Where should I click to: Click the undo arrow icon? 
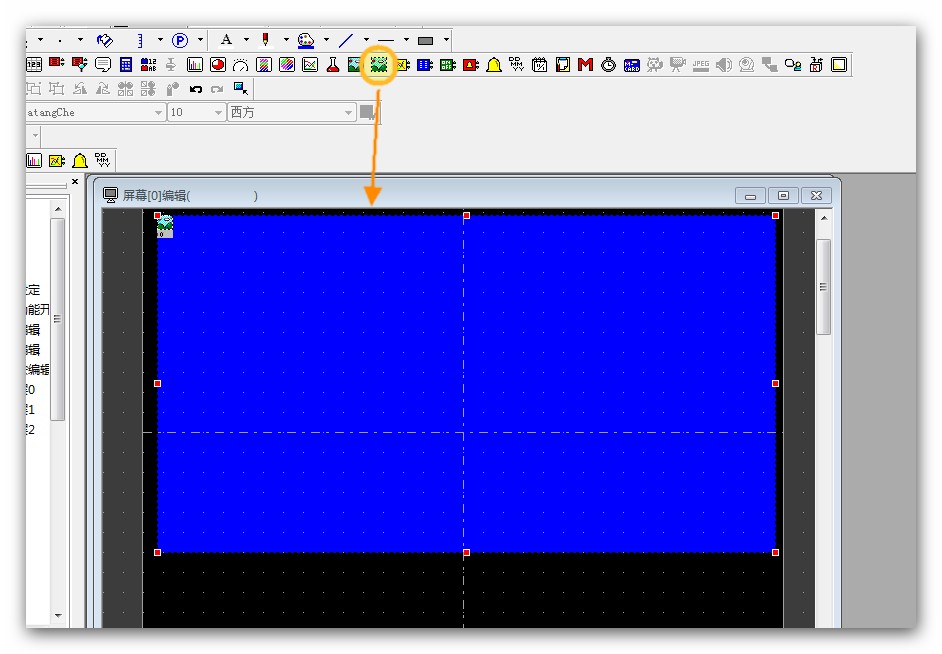coord(196,89)
